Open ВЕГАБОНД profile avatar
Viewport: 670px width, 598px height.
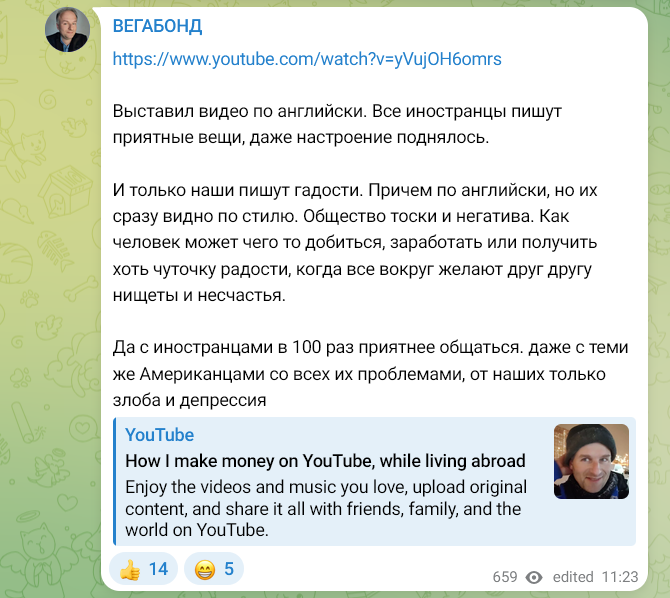click(x=68, y=30)
